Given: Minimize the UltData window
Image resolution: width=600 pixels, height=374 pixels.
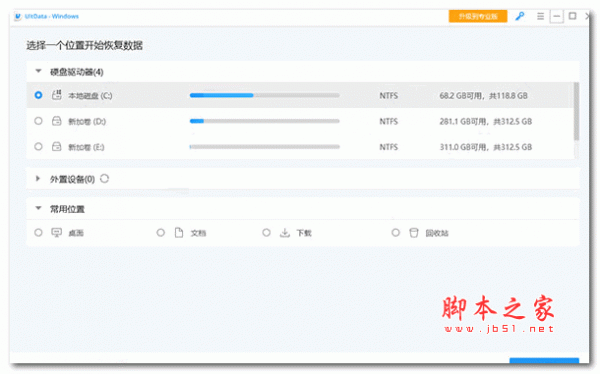Looking at the screenshot, I should tap(556, 16).
